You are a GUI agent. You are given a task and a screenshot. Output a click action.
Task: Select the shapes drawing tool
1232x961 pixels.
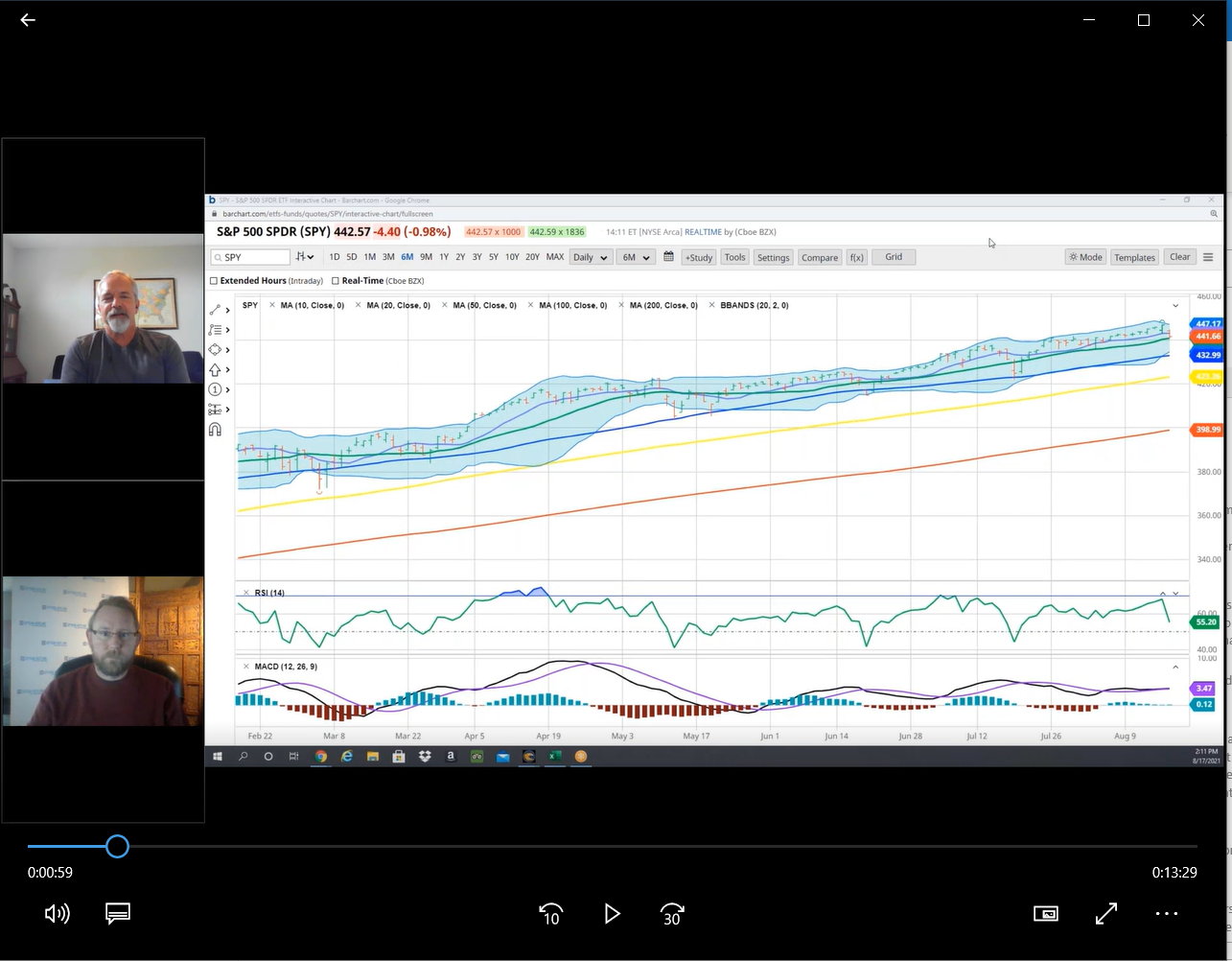pyautogui.click(x=215, y=350)
